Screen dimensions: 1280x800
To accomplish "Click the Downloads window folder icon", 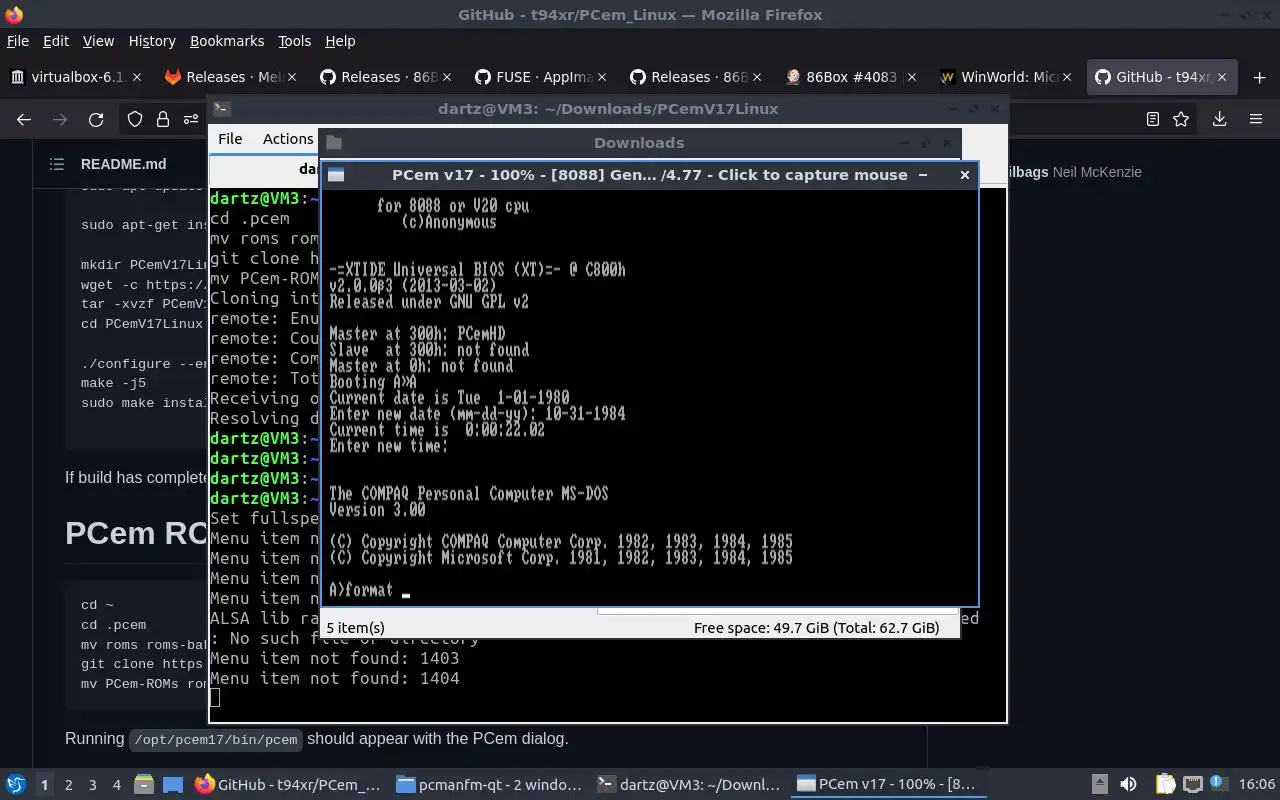I will click(x=334, y=143).
